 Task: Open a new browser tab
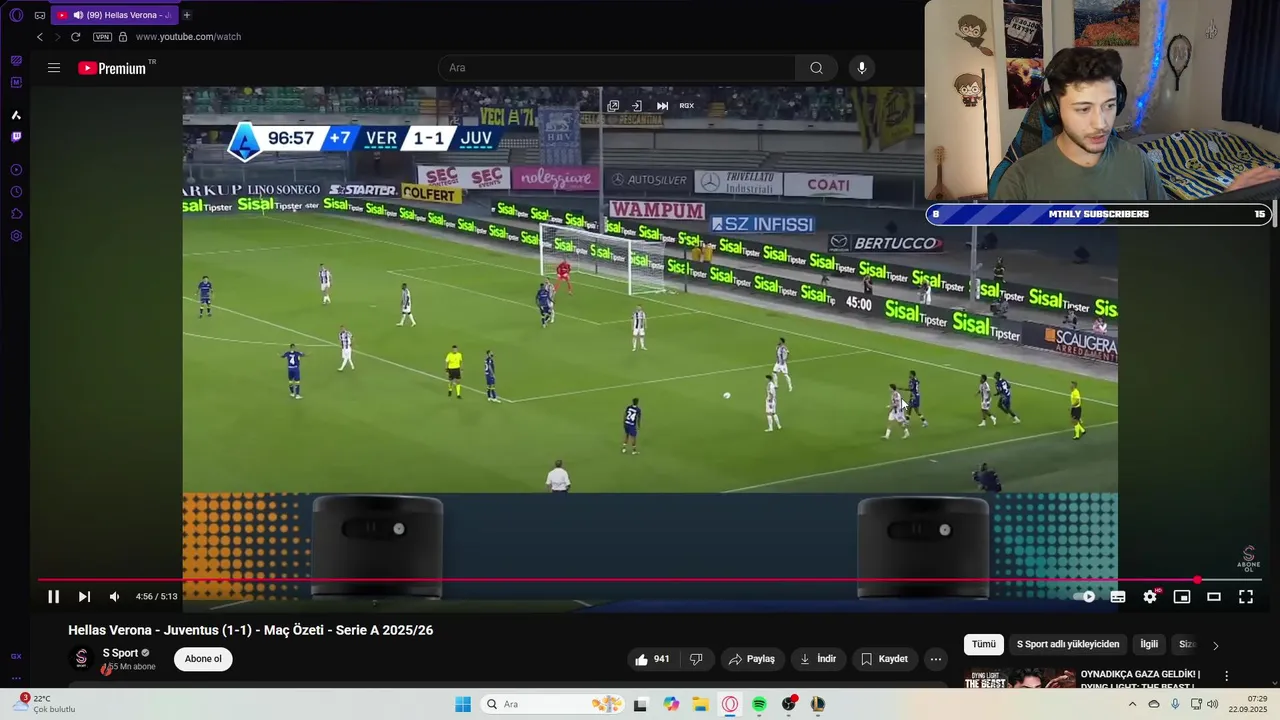(187, 15)
